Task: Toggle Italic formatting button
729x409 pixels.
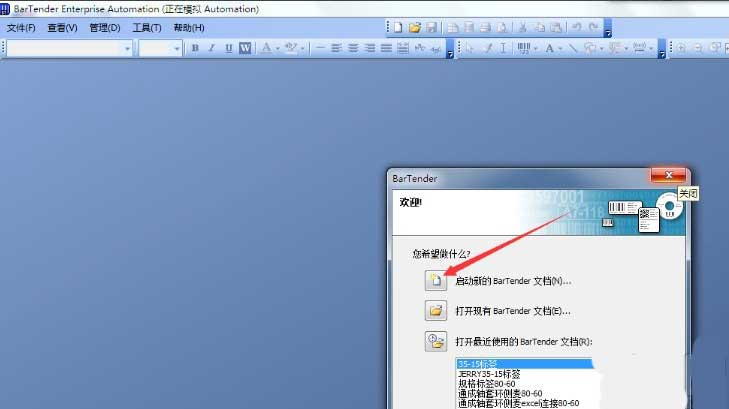Action: click(212, 48)
